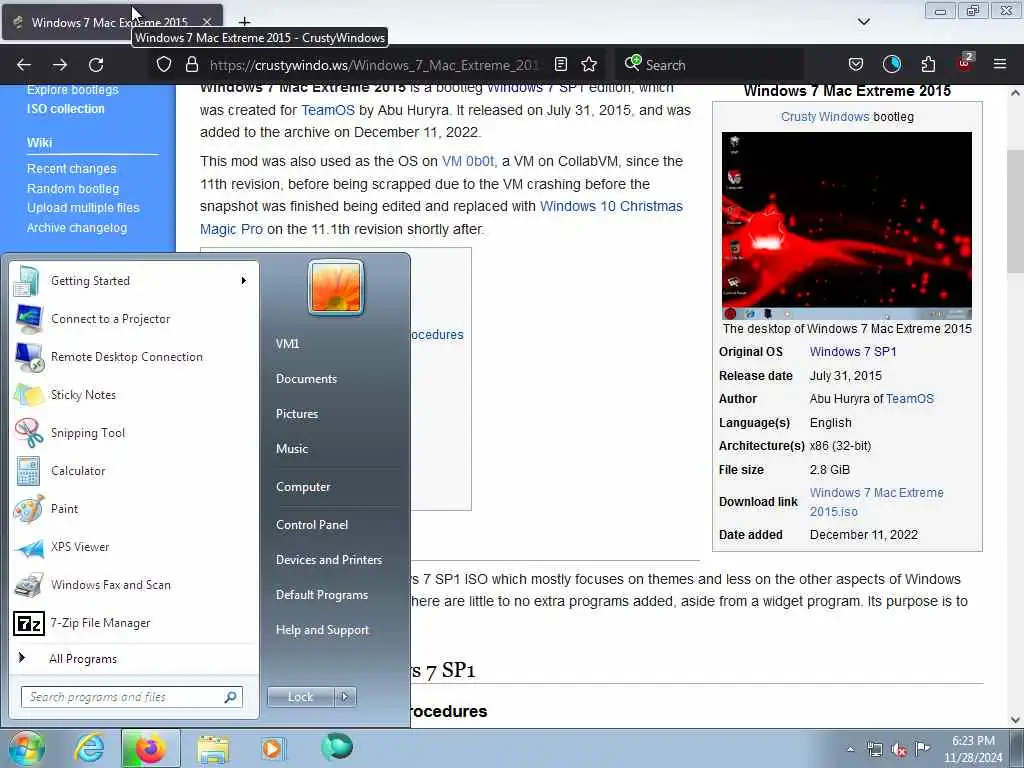
Task: Click the muted volume tray icon
Action: 899,750
